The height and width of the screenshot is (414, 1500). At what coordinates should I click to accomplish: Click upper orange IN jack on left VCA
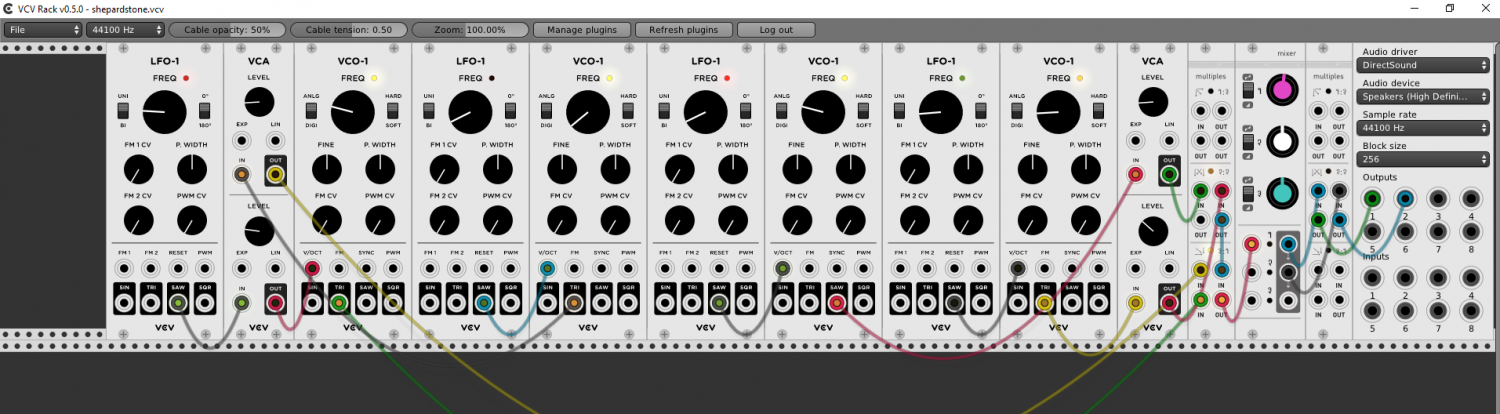[x=241, y=174]
